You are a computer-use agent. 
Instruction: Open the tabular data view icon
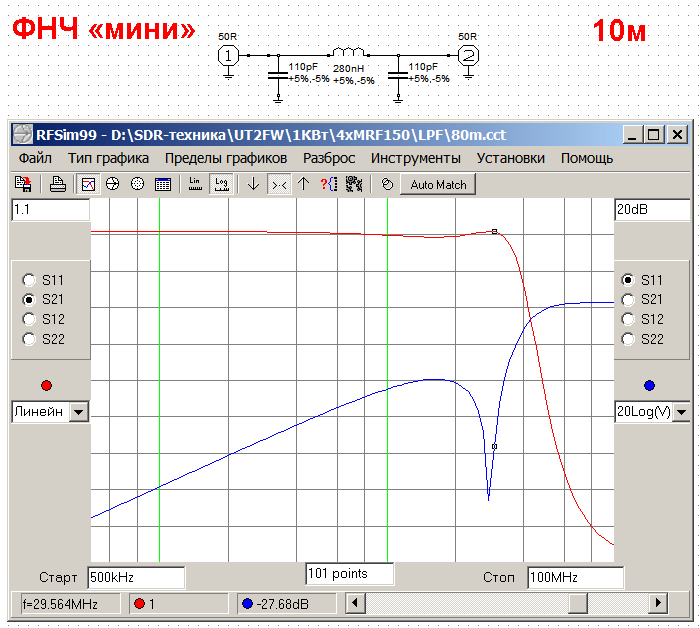(163, 184)
